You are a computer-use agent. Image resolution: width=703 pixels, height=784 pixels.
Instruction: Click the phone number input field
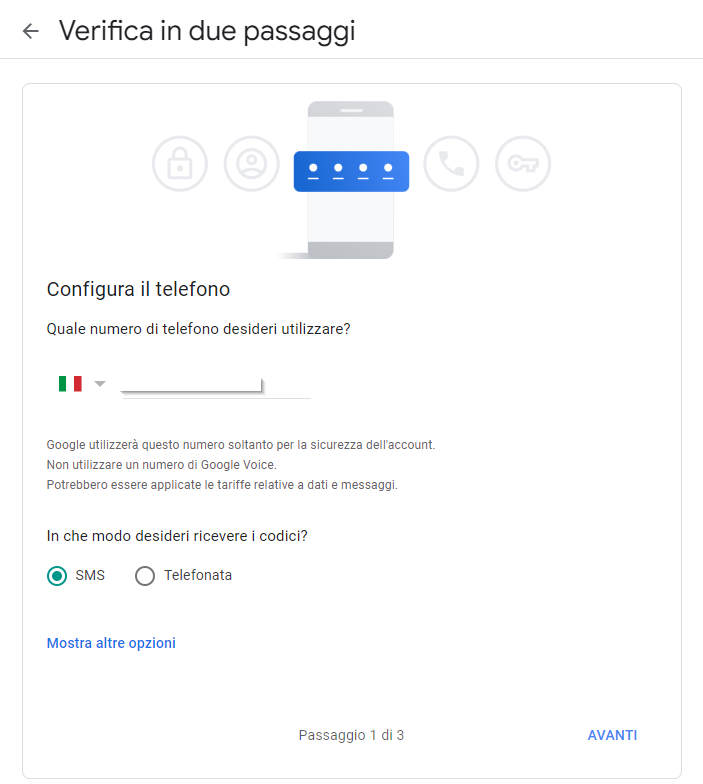click(216, 385)
